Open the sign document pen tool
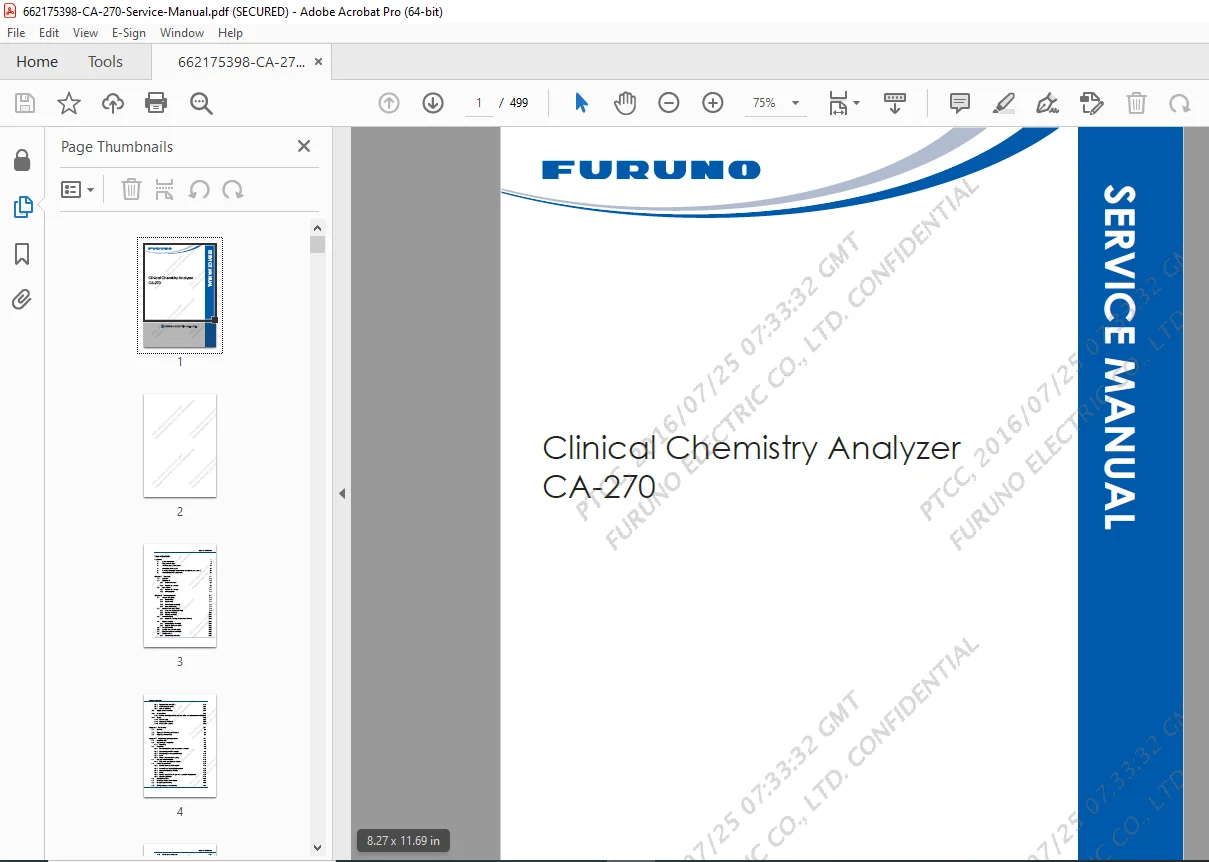This screenshot has height=862, width=1209. pos(1047,103)
